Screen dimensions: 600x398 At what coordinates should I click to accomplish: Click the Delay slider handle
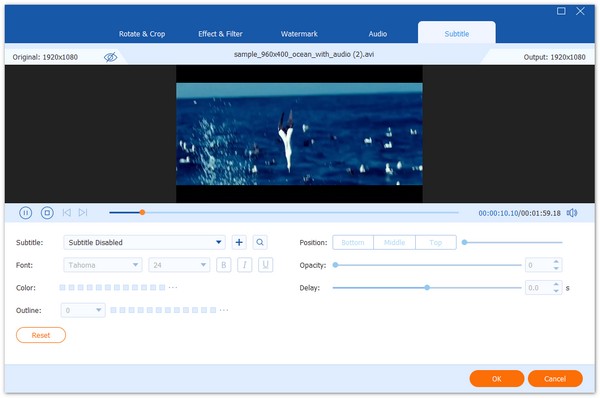tap(427, 287)
